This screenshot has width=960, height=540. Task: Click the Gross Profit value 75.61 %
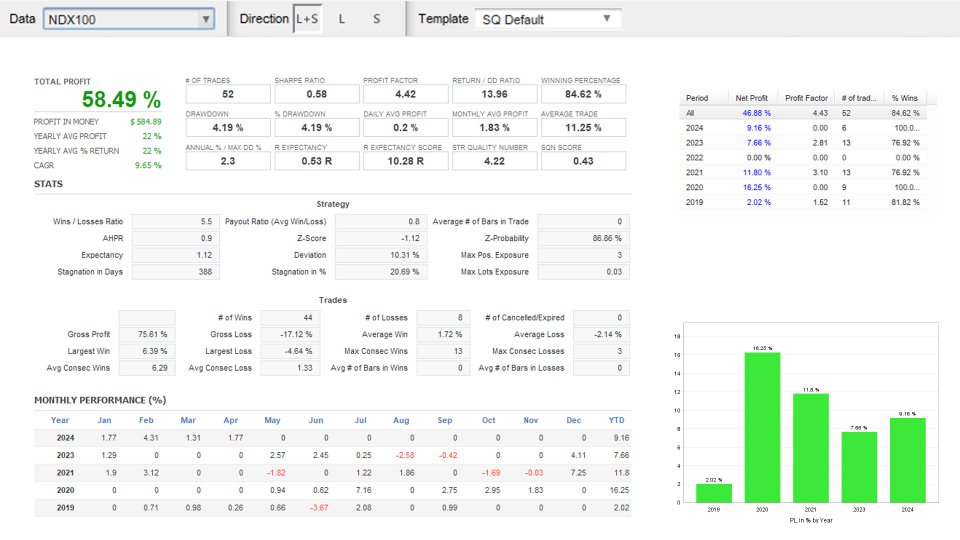point(147,334)
